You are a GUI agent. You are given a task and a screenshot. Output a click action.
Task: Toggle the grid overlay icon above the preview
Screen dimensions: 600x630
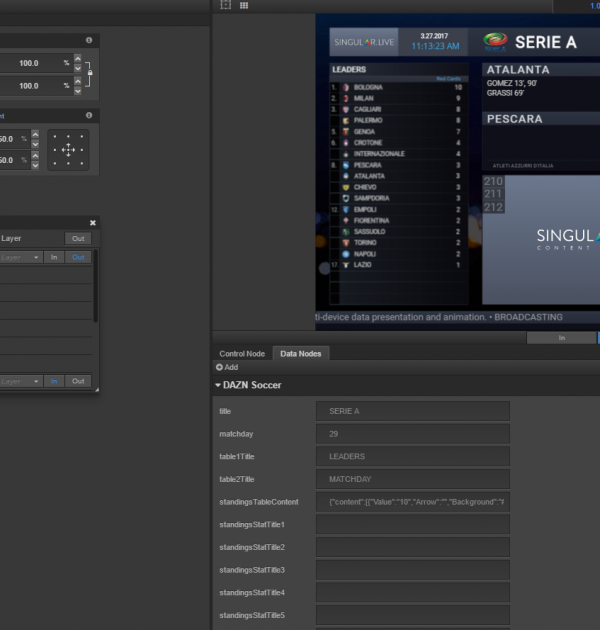[x=244, y=5]
